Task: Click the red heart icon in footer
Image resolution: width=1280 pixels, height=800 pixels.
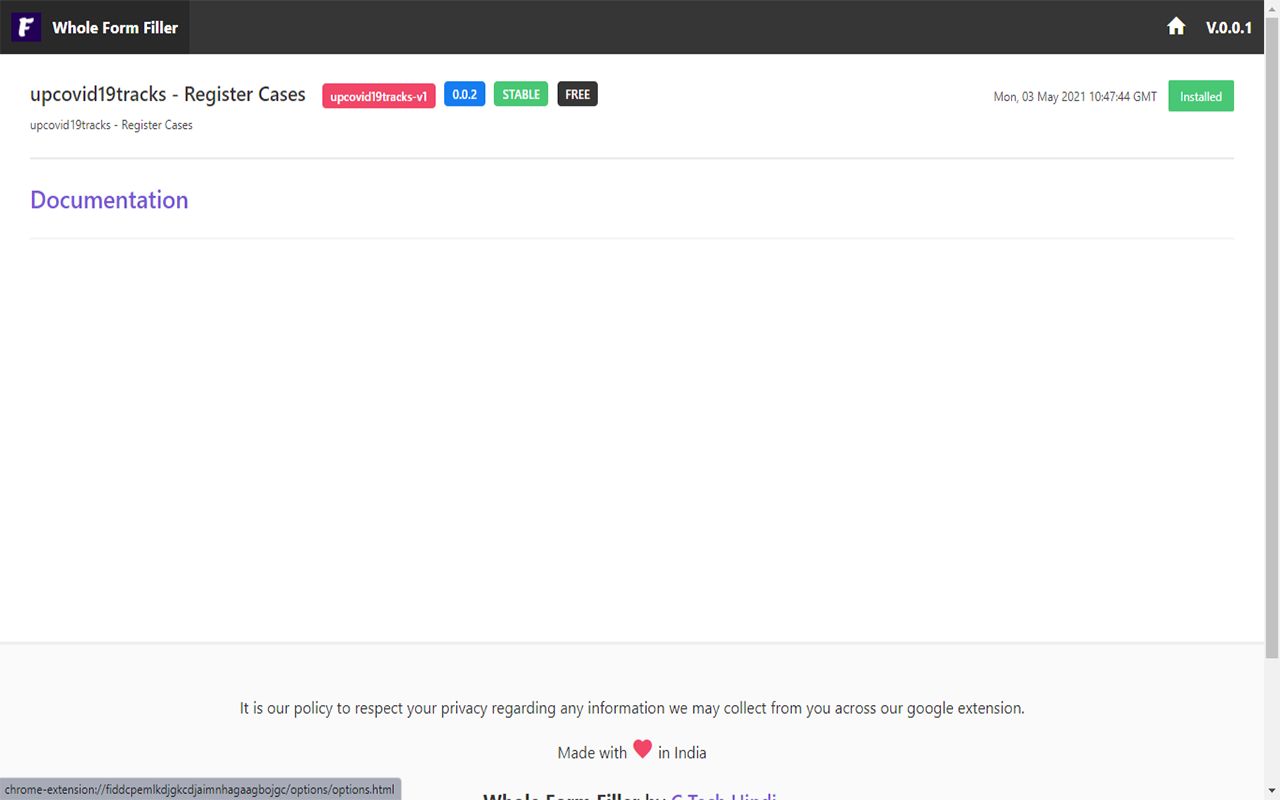Action: tap(642, 749)
